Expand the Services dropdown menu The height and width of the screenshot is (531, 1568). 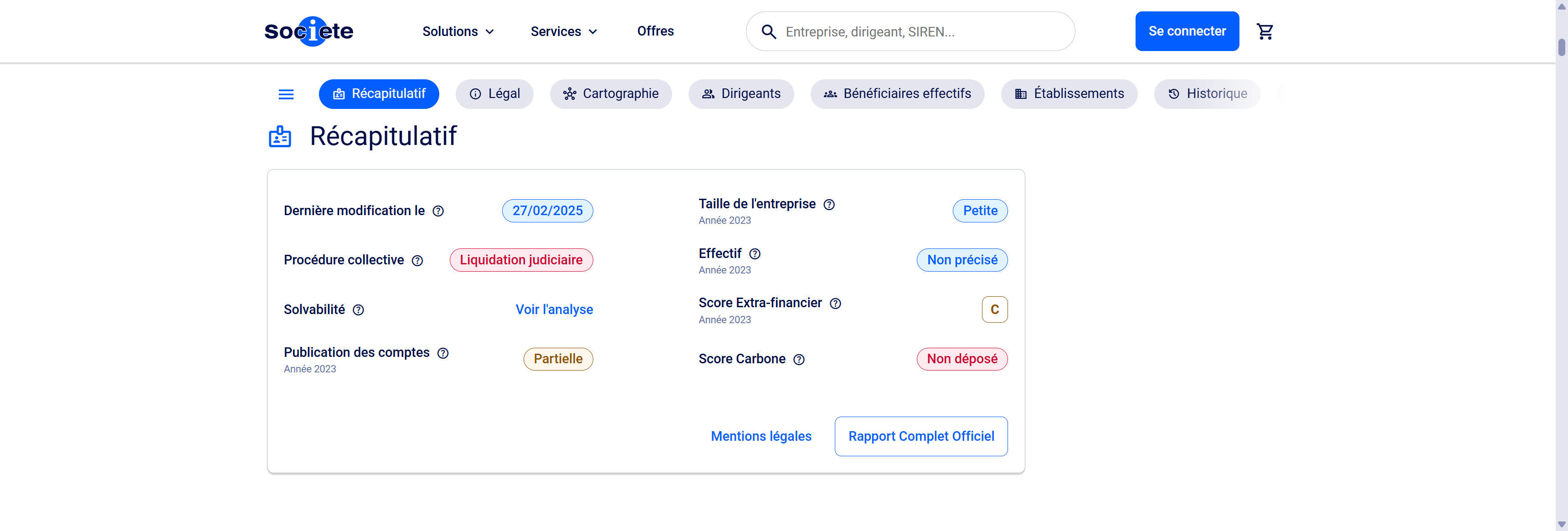(x=564, y=31)
